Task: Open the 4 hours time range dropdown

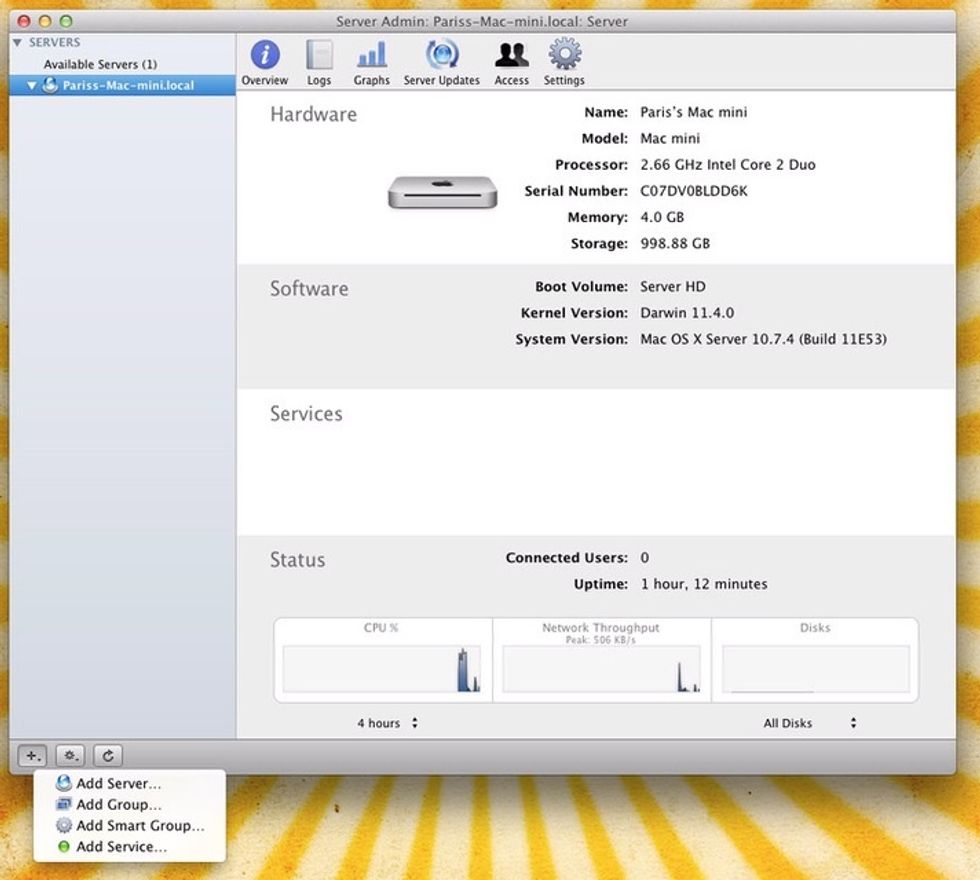Action: 388,723
